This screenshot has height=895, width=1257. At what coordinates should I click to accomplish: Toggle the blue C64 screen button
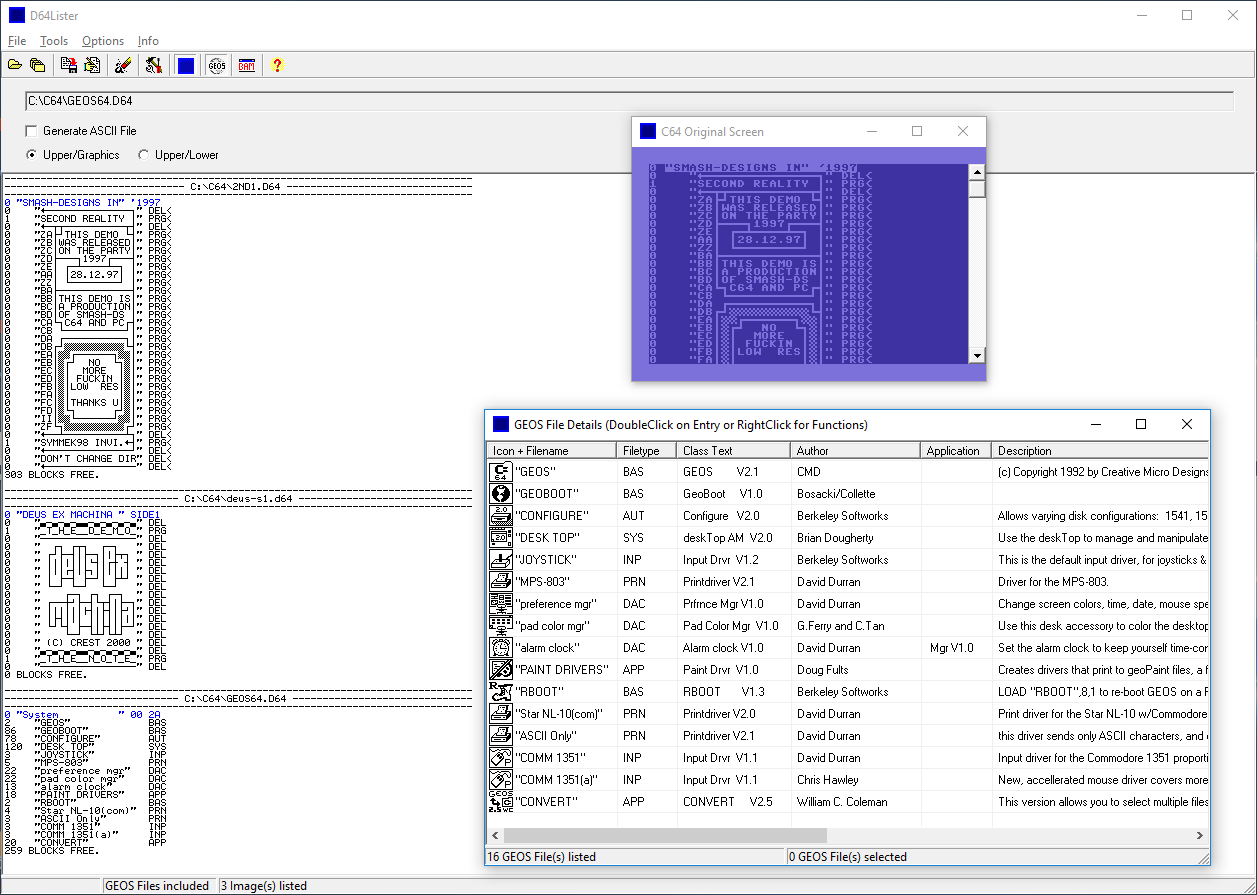[x=185, y=66]
